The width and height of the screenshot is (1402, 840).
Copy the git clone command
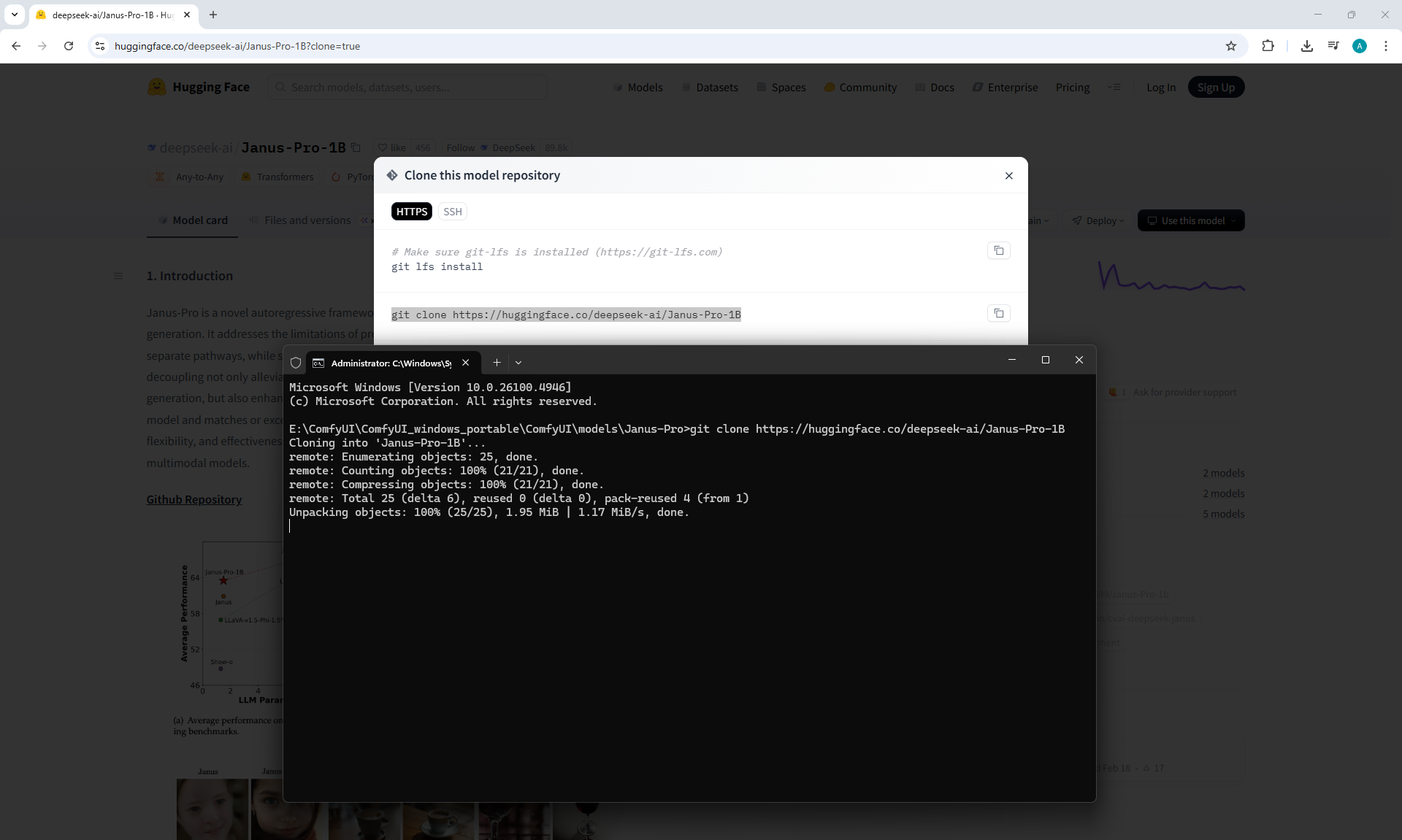[998, 313]
